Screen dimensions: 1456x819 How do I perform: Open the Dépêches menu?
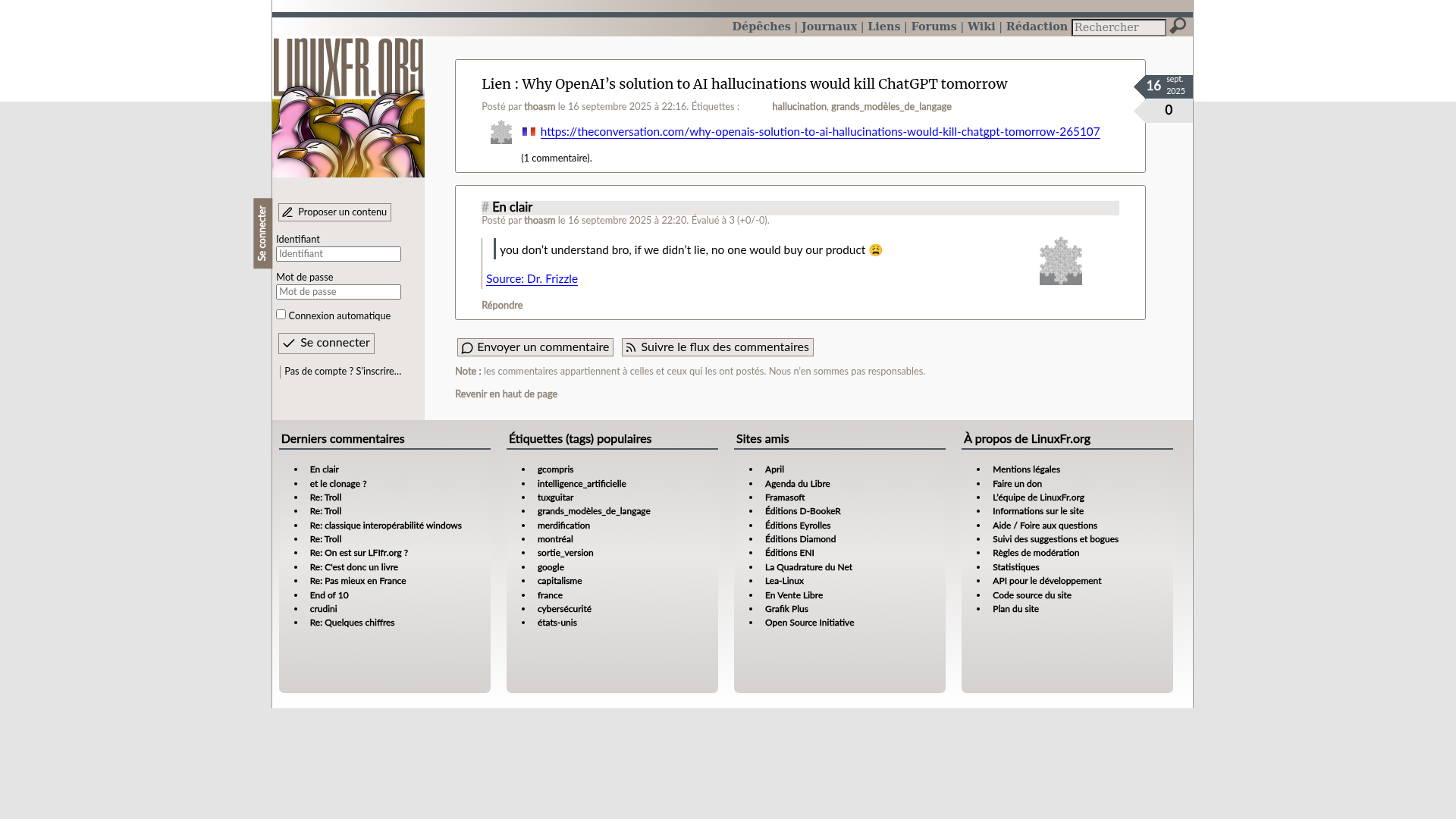point(761,27)
